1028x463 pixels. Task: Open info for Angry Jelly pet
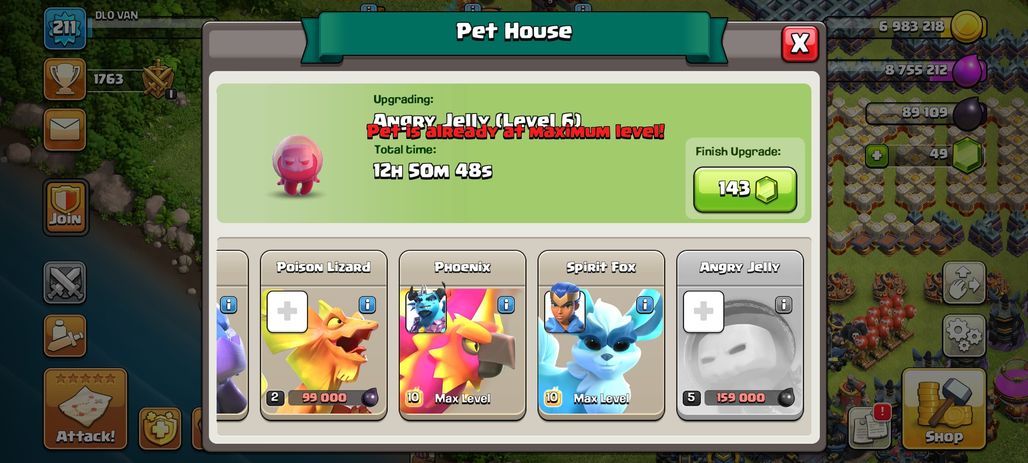click(x=783, y=304)
